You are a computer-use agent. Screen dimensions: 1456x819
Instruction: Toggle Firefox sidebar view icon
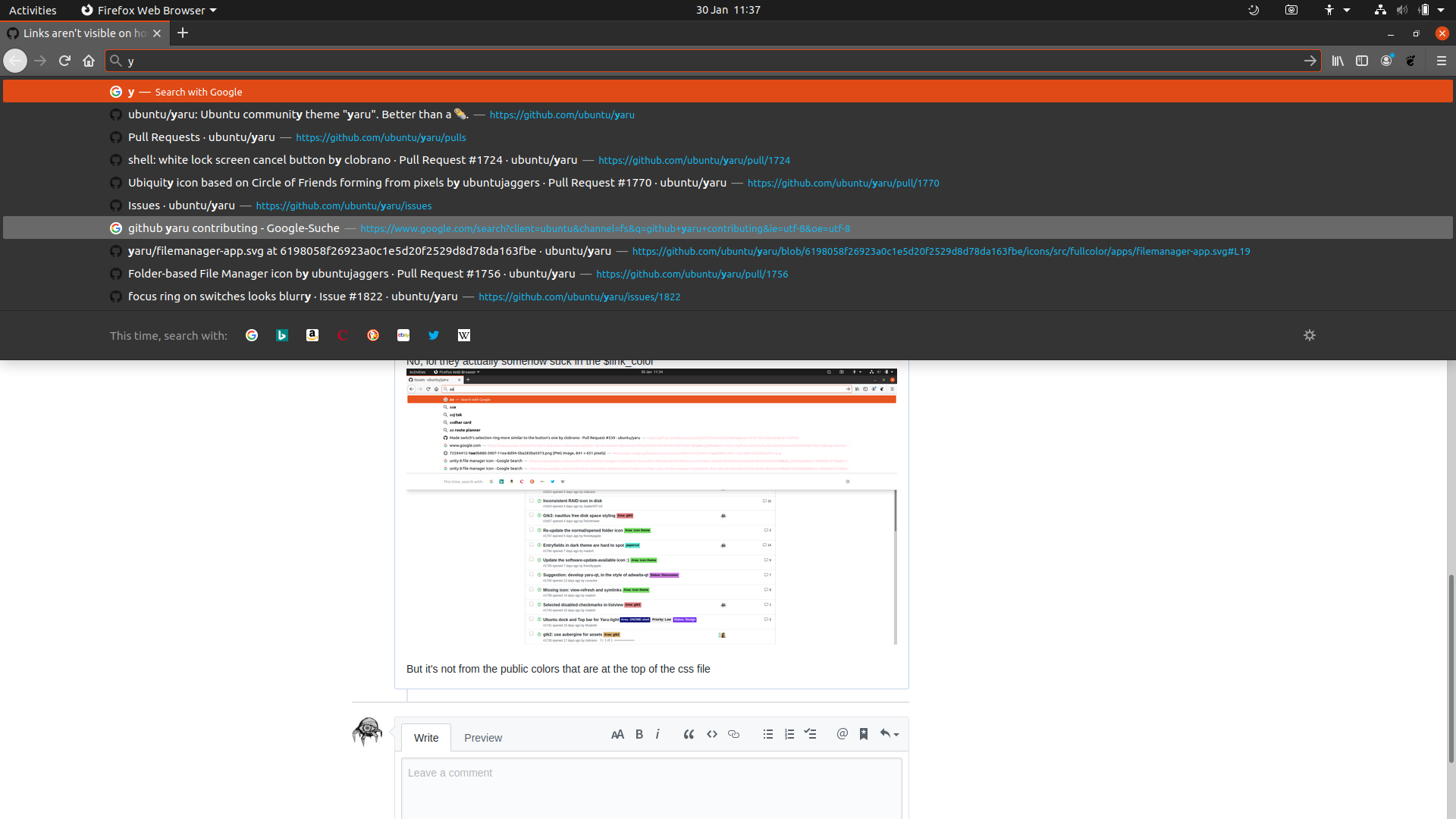[1362, 61]
